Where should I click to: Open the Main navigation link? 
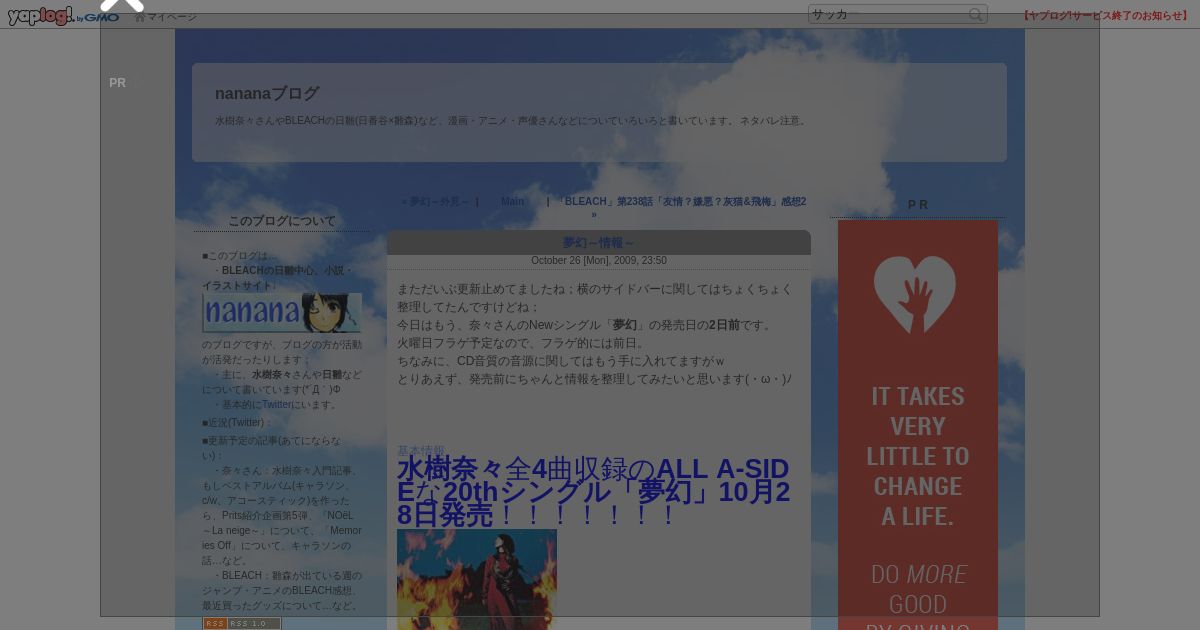(x=512, y=201)
